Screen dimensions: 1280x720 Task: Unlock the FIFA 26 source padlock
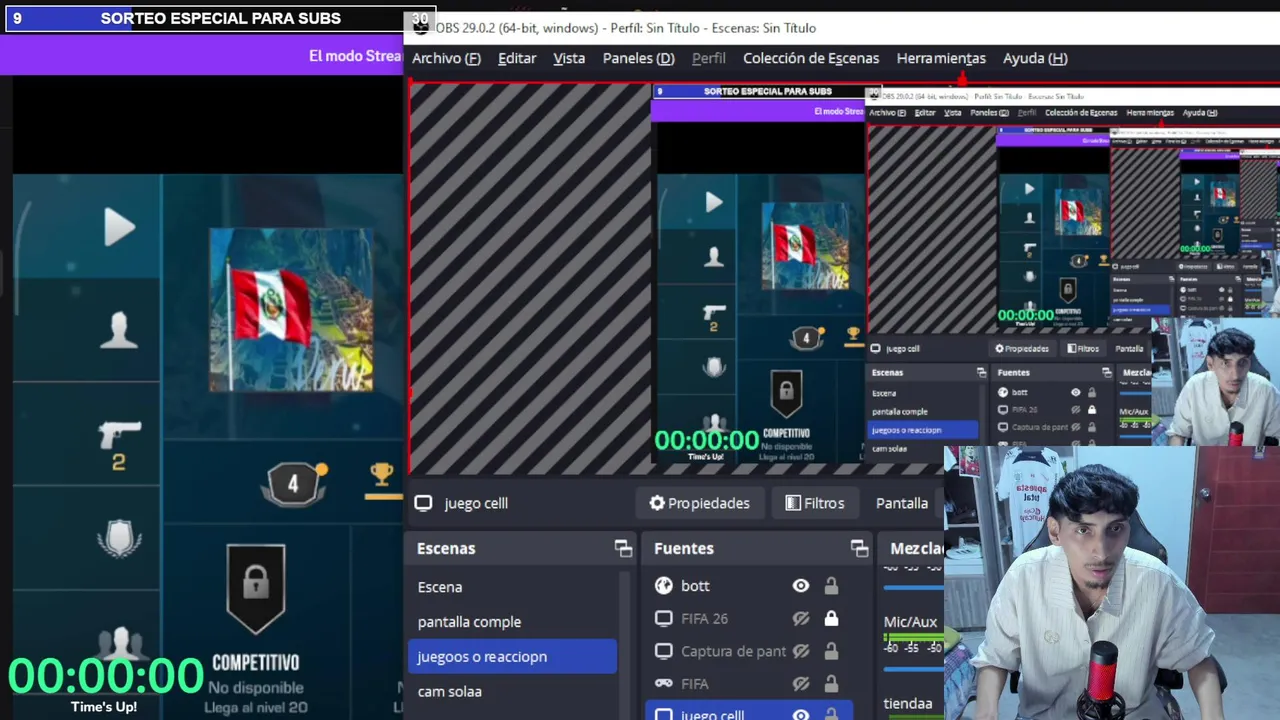[x=831, y=619]
